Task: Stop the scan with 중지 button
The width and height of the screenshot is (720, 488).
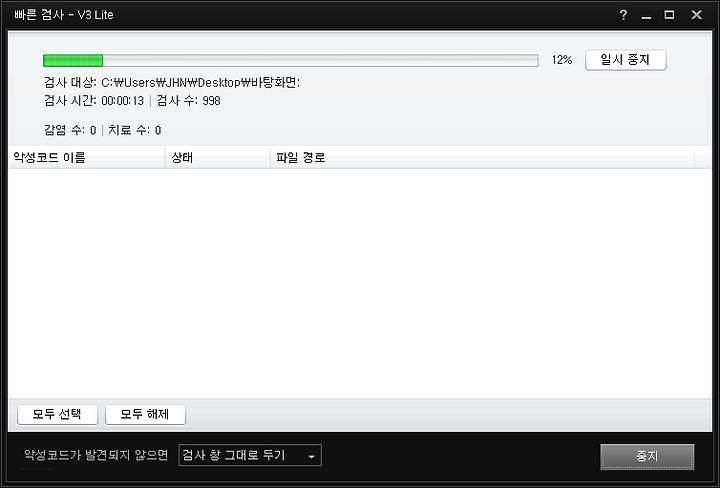Action: coord(647,456)
